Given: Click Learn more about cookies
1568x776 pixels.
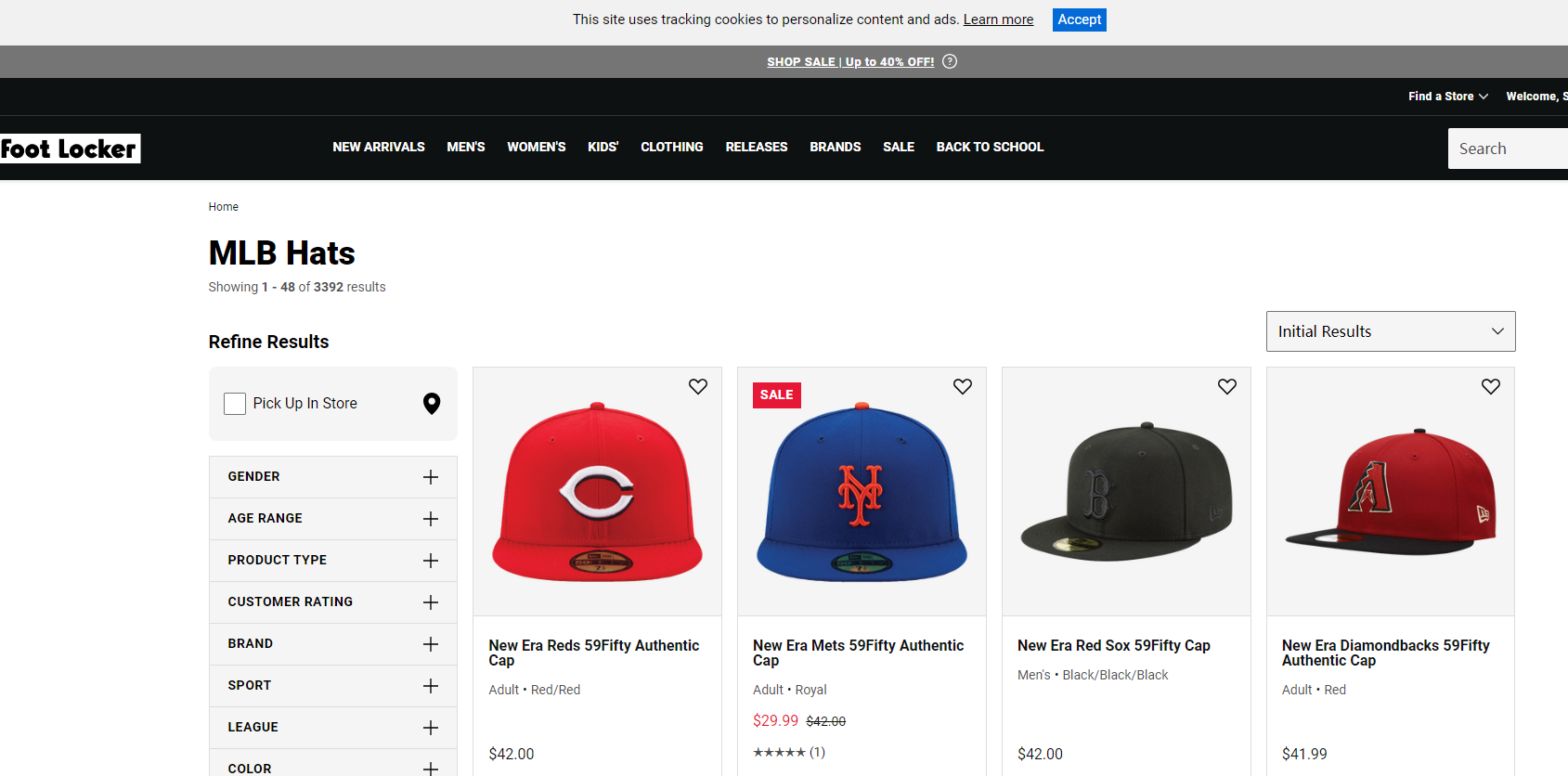Looking at the screenshot, I should coord(998,19).
